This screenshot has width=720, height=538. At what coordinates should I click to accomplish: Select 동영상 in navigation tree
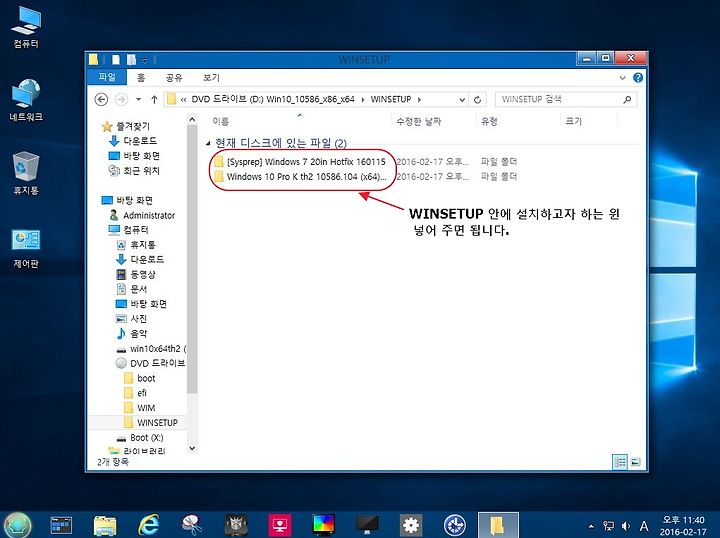click(136, 274)
